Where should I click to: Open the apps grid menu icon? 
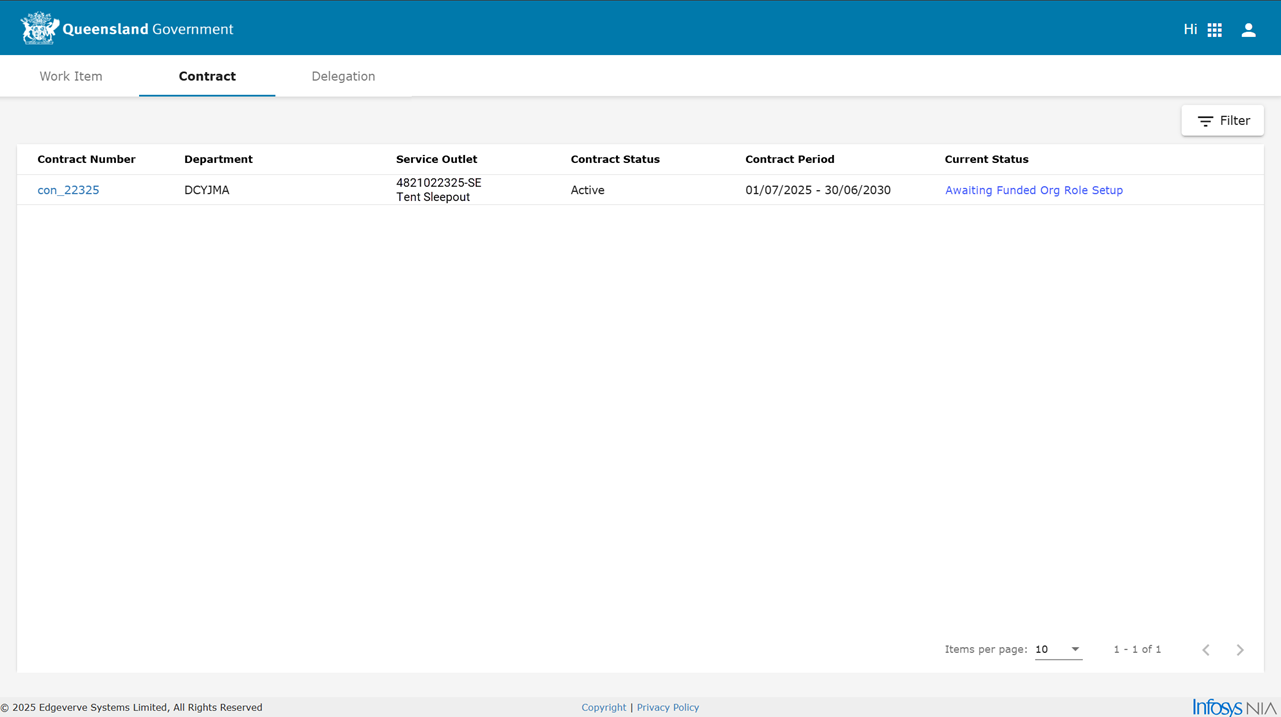[1214, 30]
